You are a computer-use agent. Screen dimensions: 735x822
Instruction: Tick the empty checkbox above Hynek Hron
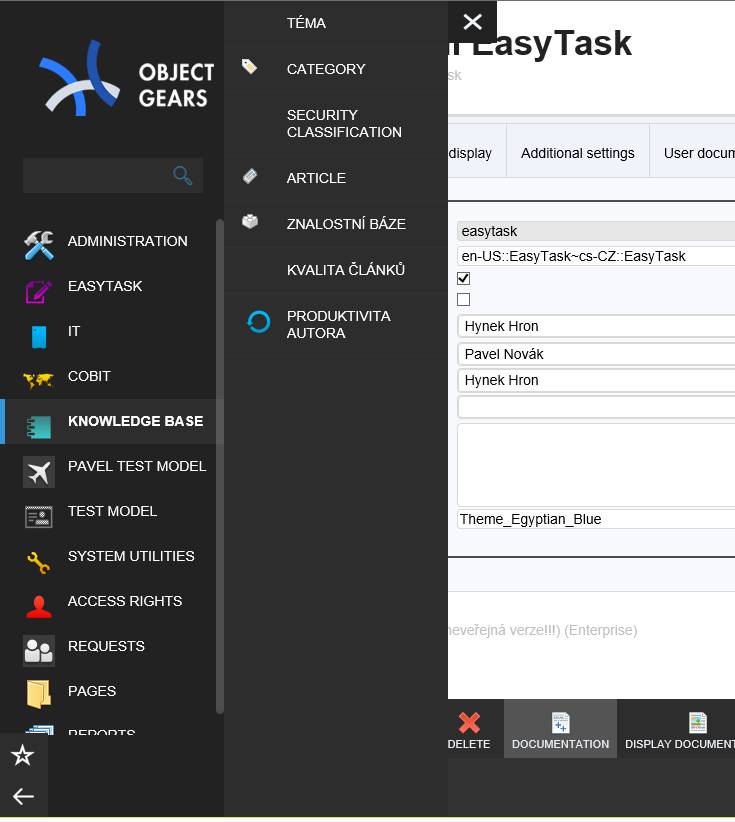coord(463,299)
